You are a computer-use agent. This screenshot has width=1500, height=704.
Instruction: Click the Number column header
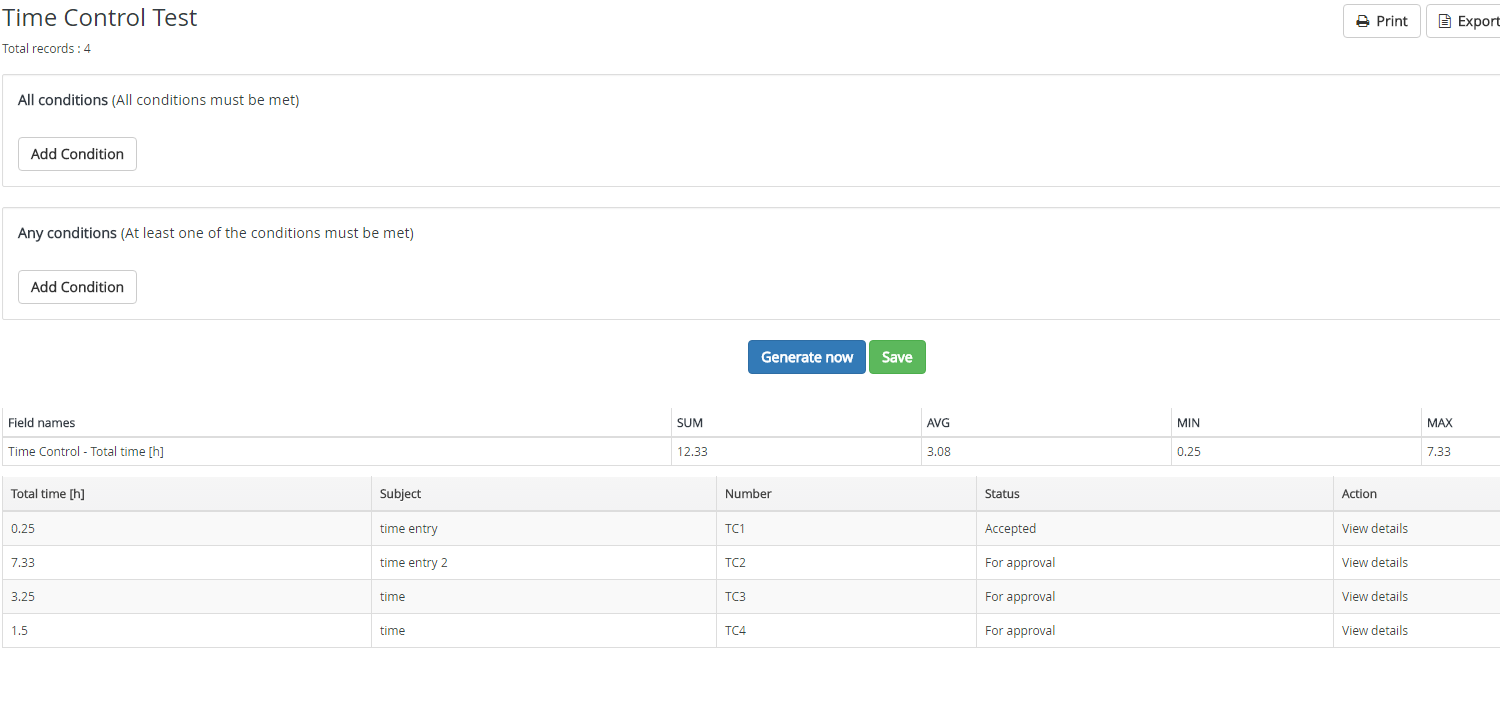pyautogui.click(x=846, y=494)
